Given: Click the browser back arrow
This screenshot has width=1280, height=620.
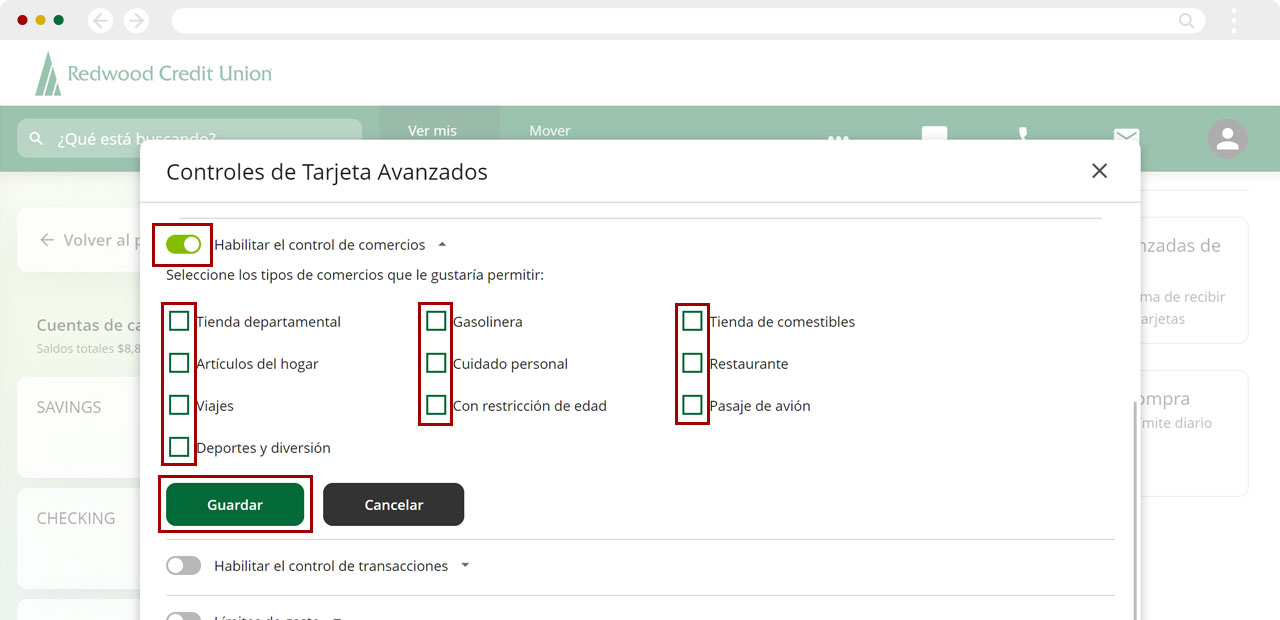Looking at the screenshot, I should click(x=100, y=21).
